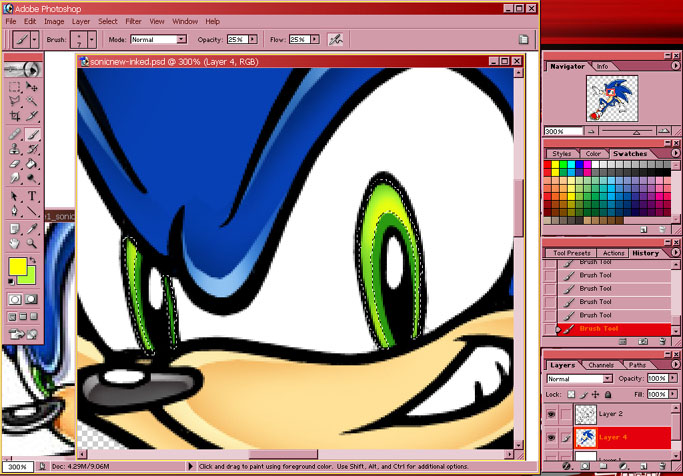Click the Layer 2 thumbnail

585,414
